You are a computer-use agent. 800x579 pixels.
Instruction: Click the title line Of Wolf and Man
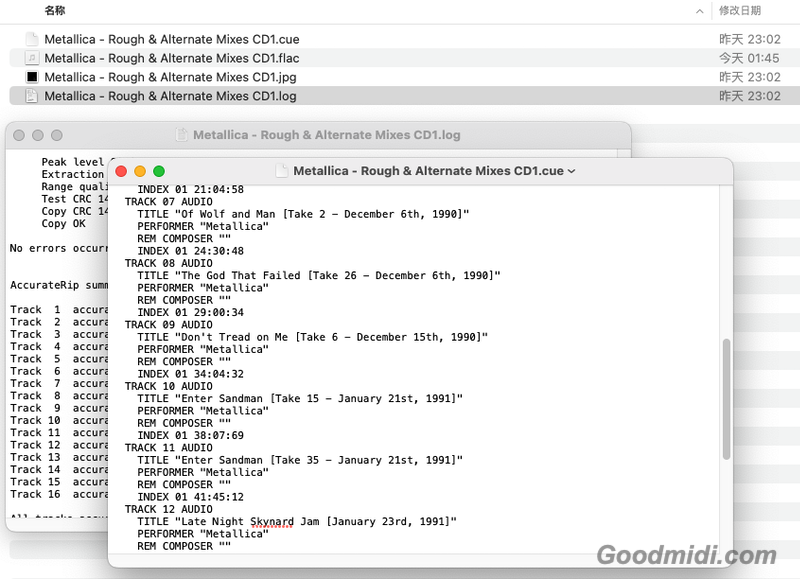303,214
